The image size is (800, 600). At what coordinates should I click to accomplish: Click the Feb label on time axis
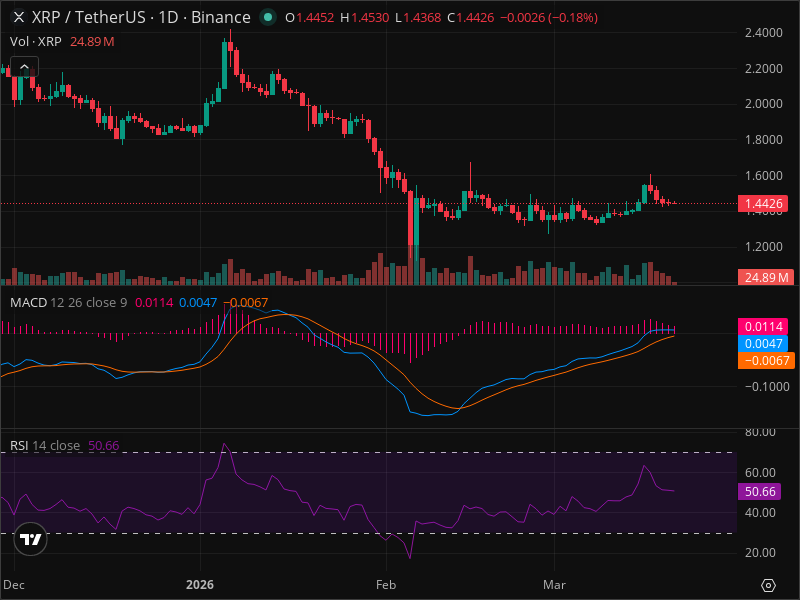pos(386,585)
